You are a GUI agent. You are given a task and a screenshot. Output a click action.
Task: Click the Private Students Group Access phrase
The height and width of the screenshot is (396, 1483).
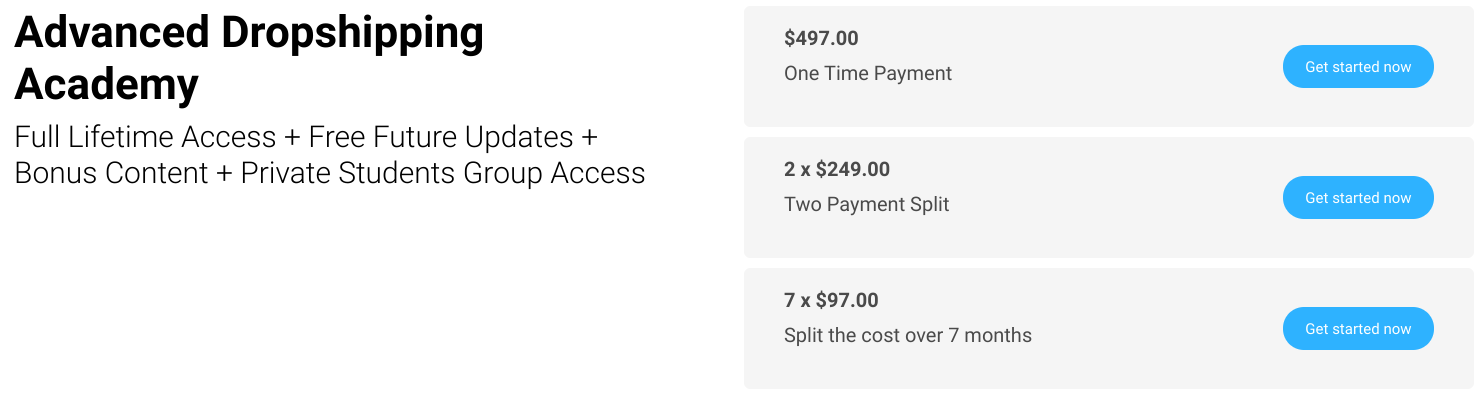point(443,174)
